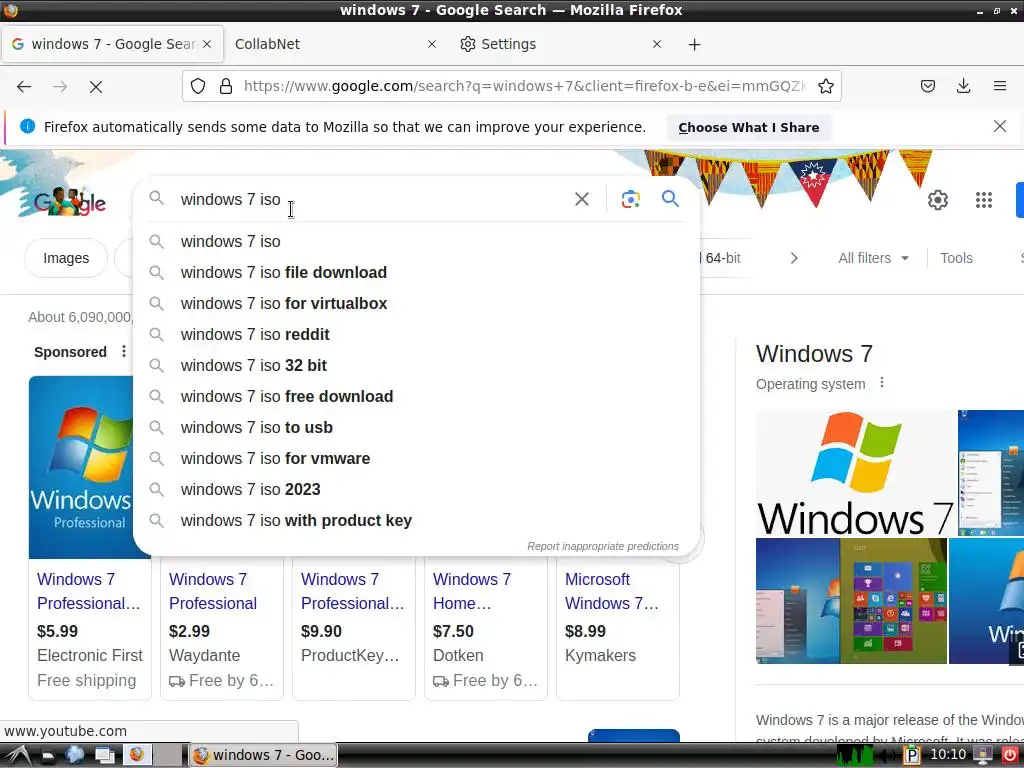Screen dimensions: 1024x768
Task: Click the taskbar web browser globe icon
Action: [74, 755]
